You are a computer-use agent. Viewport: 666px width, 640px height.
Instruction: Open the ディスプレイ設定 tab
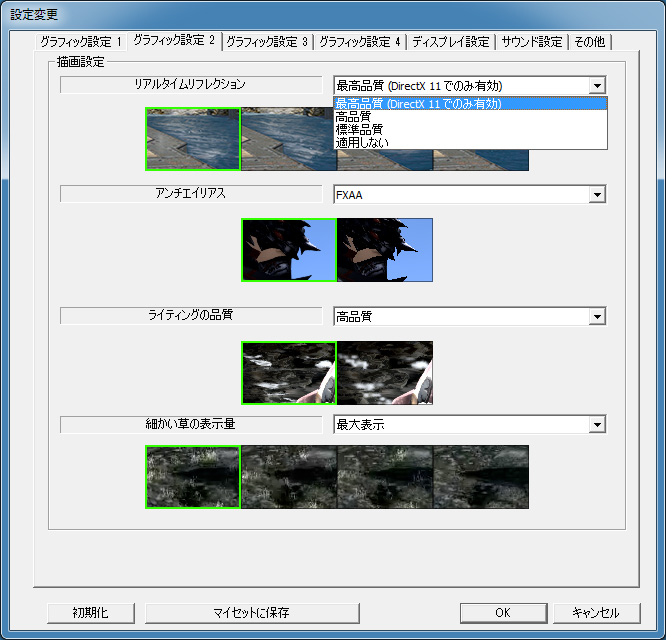[451, 42]
